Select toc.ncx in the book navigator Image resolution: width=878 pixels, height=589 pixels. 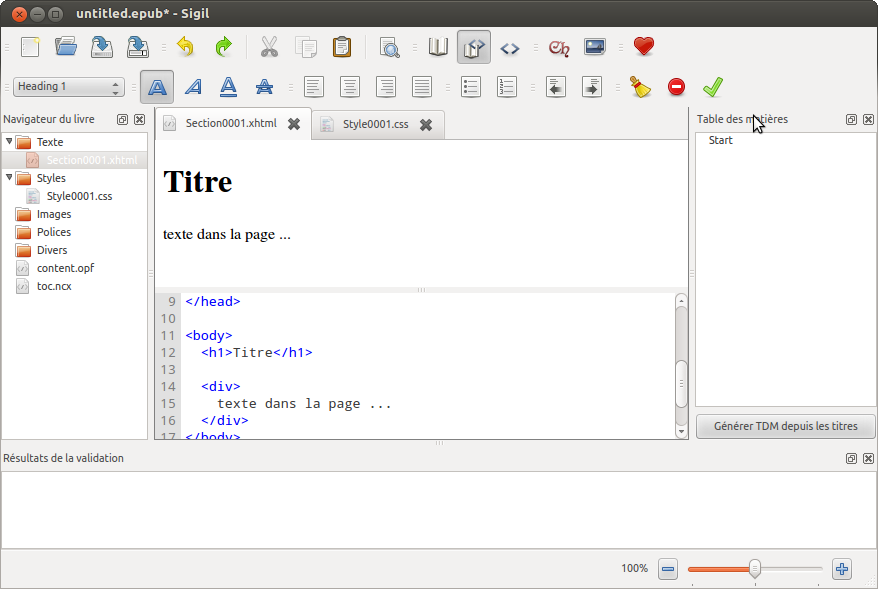click(x=54, y=286)
